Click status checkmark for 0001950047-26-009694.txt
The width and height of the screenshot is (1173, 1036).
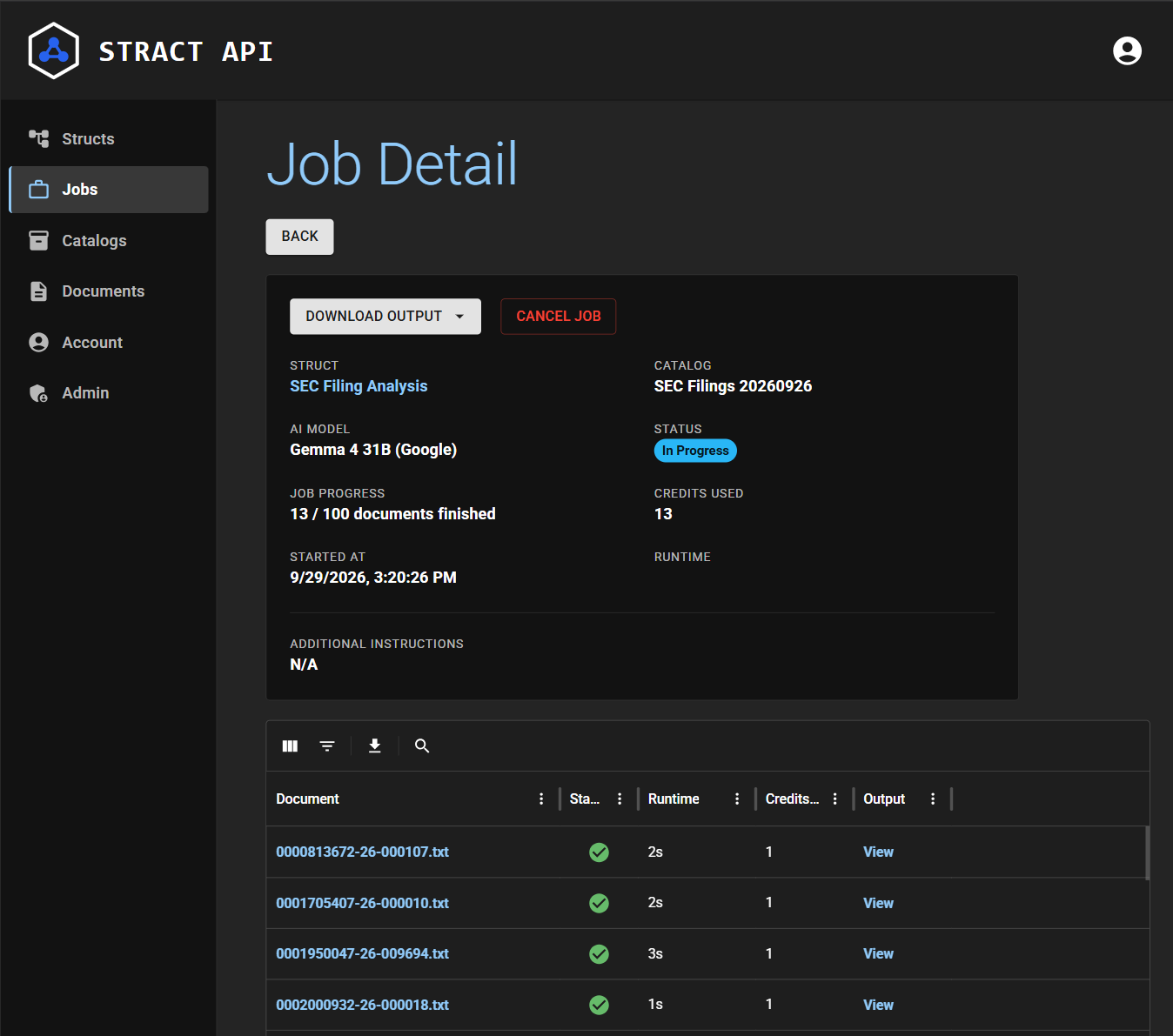(x=599, y=954)
